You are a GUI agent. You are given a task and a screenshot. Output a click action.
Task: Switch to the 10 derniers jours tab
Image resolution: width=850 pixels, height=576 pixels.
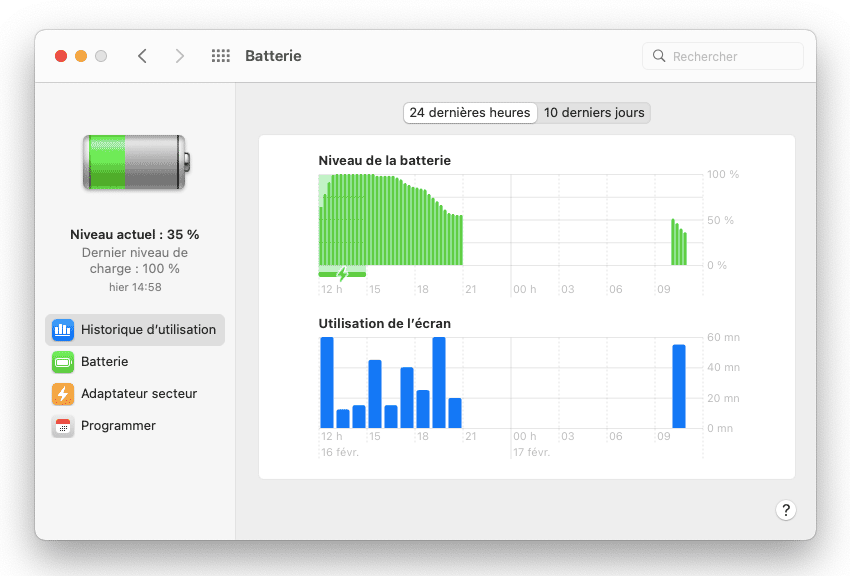[594, 113]
